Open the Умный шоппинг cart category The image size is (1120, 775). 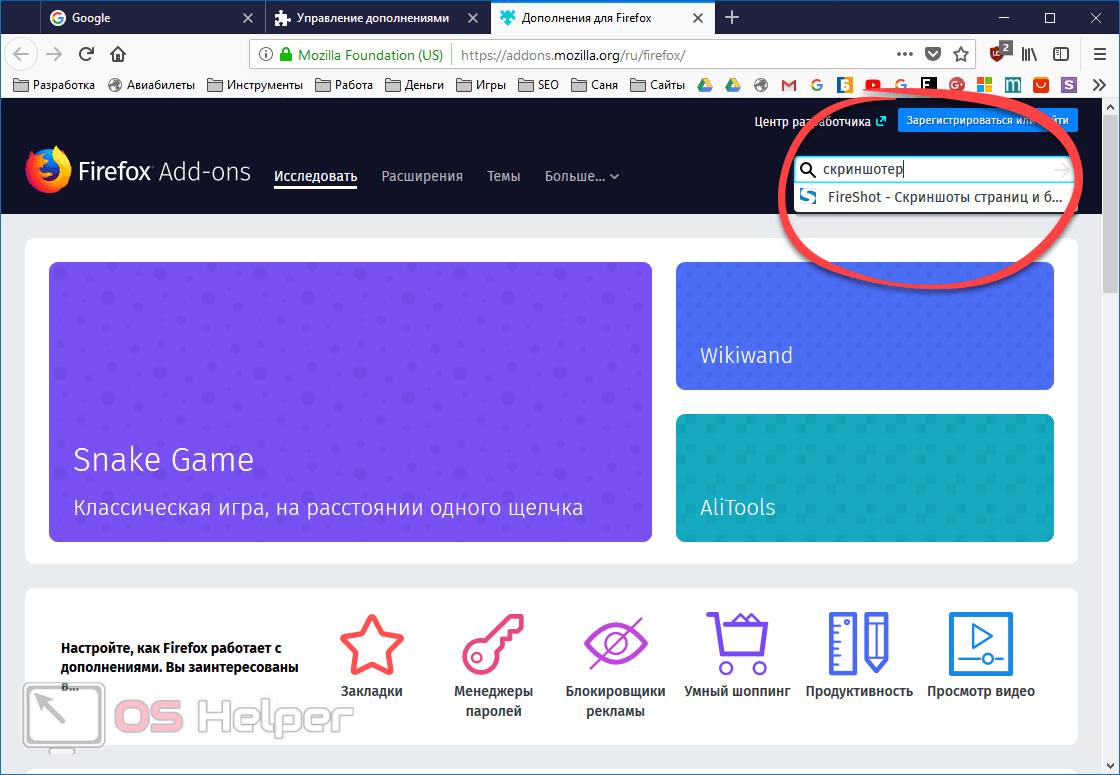(x=737, y=656)
